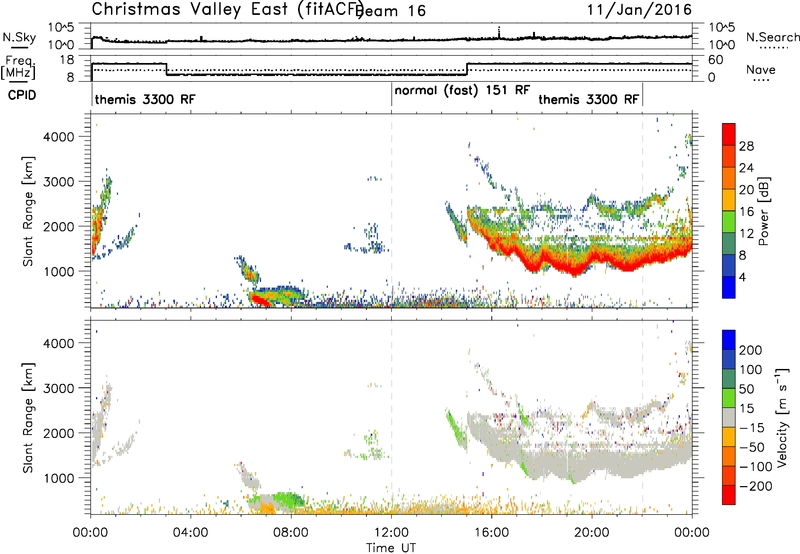Click the grey segment of the Velocity colorbar
The height and width of the screenshot is (554, 800).
pyautogui.click(x=729, y=417)
